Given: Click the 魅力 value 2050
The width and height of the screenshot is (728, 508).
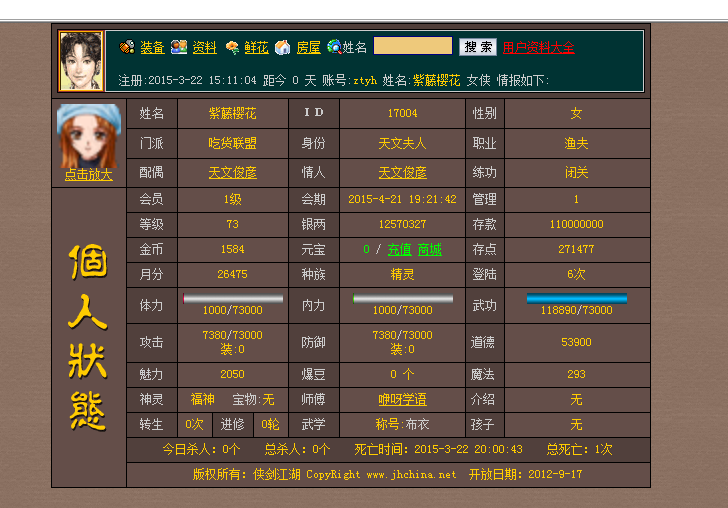Looking at the screenshot, I should point(232,374).
